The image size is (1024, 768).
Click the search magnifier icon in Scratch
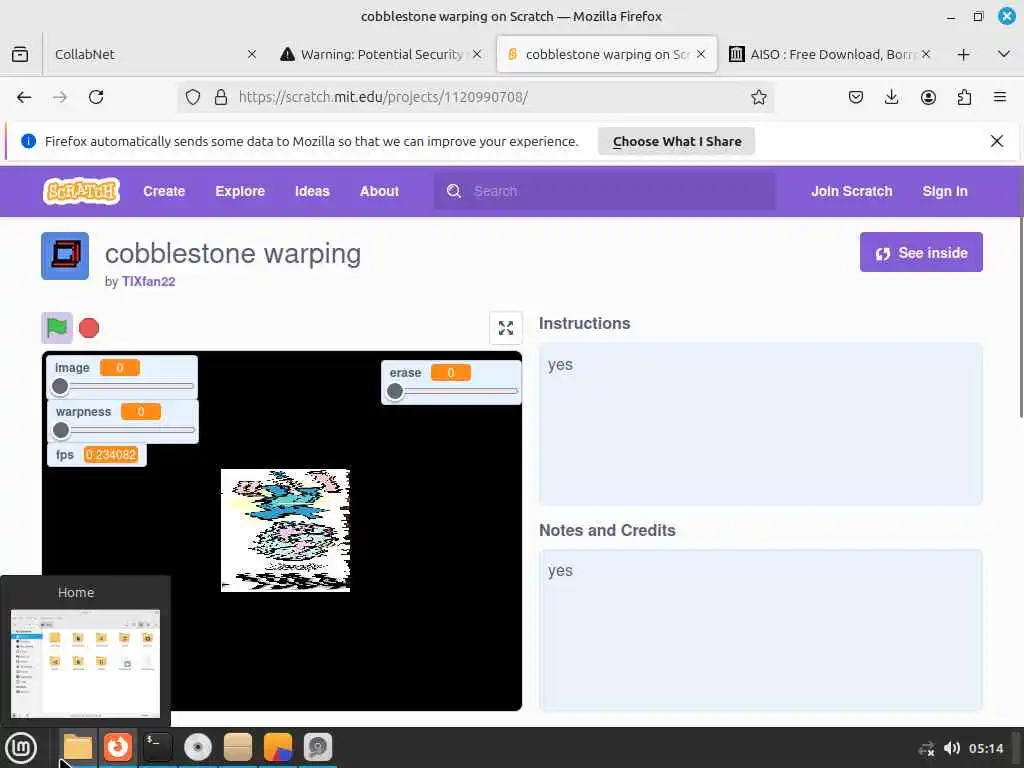tap(454, 191)
